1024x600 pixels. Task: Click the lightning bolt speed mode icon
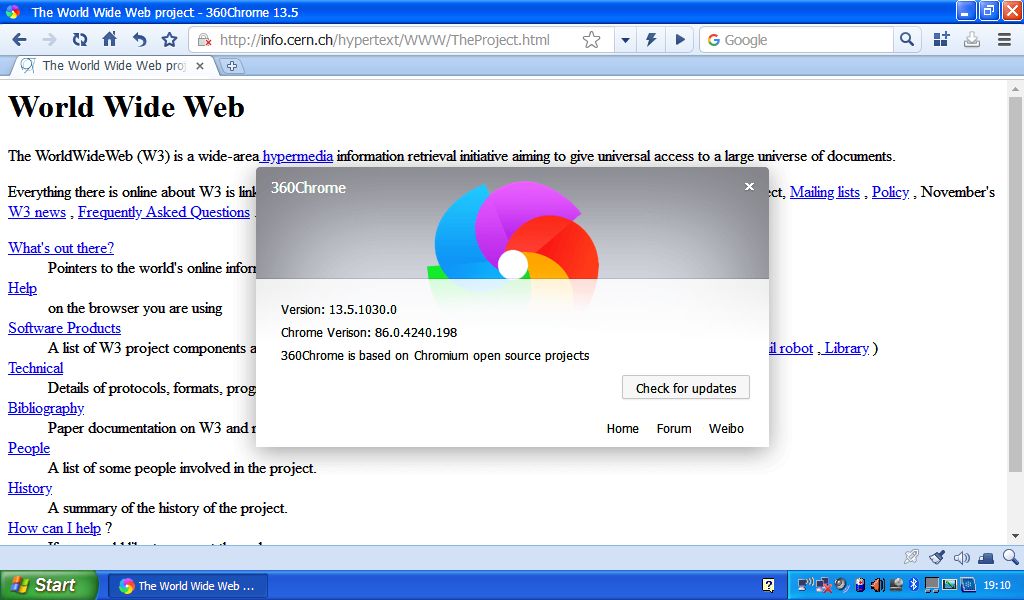(651, 40)
